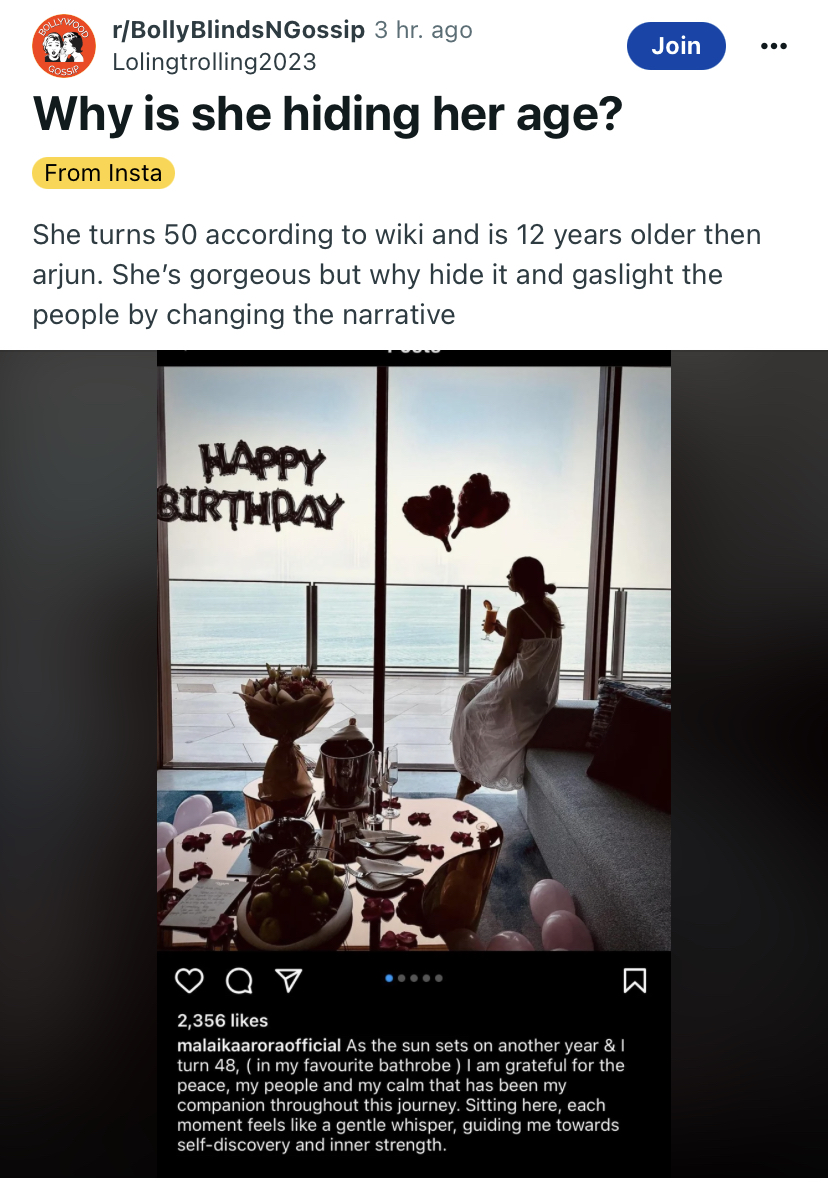The image size is (828, 1183).
Task: Tap the speech bubble comment icon
Action: click(x=239, y=981)
